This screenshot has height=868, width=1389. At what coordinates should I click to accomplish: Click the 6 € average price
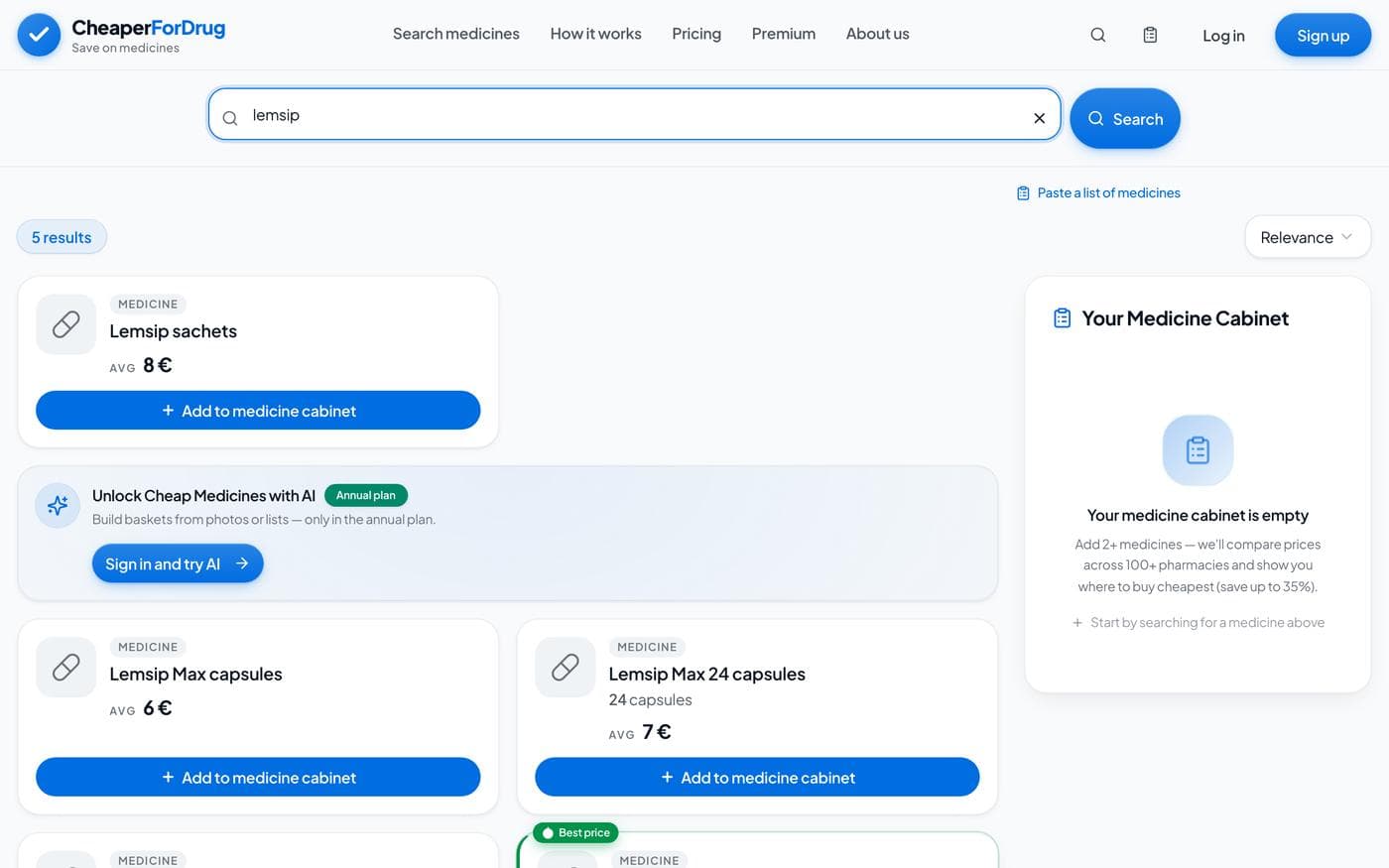pyautogui.click(x=158, y=708)
